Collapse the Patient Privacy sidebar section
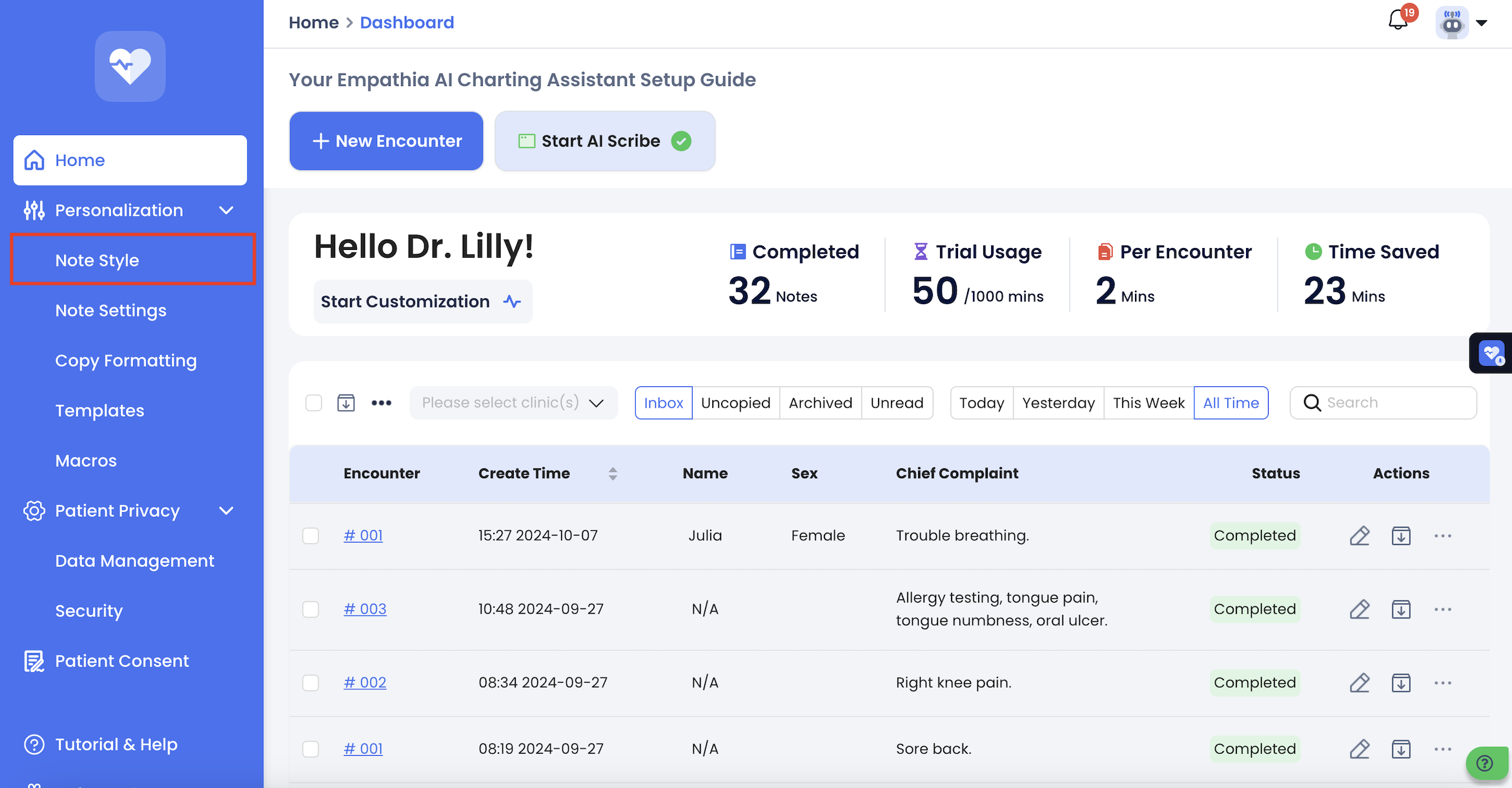The image size is (1512, 788). (x=226, y=511)
